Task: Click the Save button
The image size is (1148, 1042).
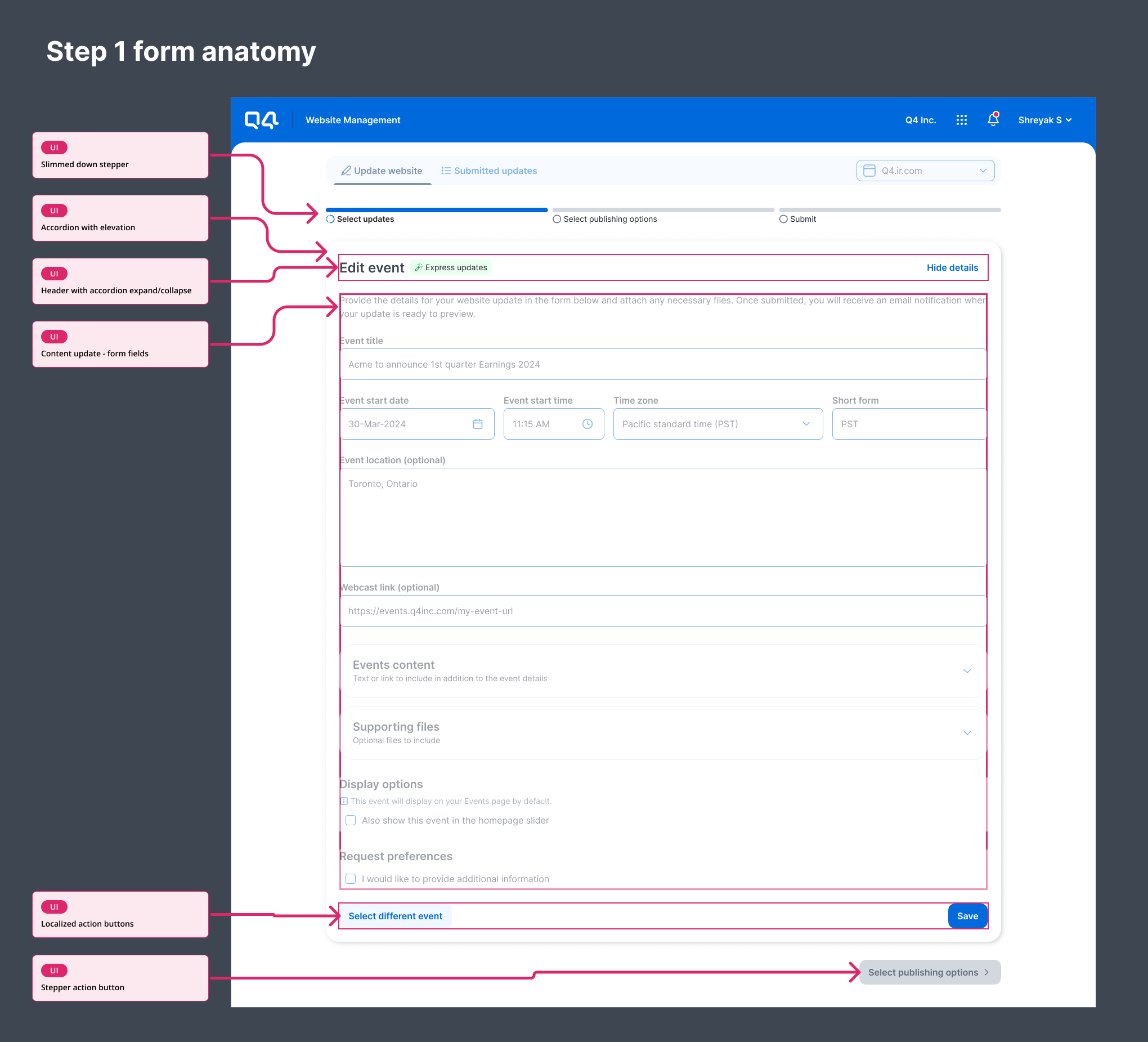Action: 967,916
